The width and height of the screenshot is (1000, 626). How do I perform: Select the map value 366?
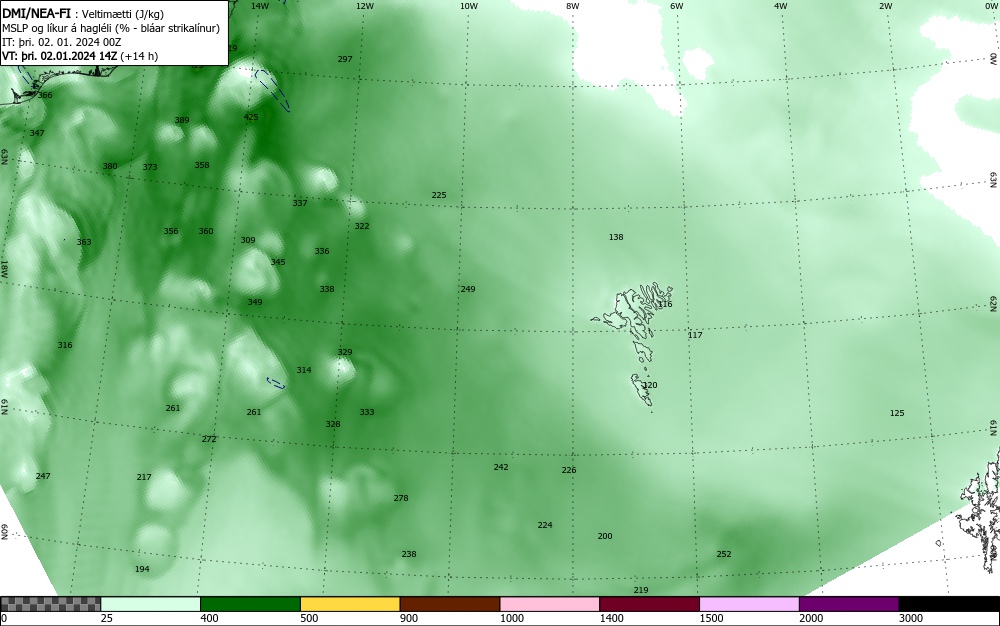45,95
